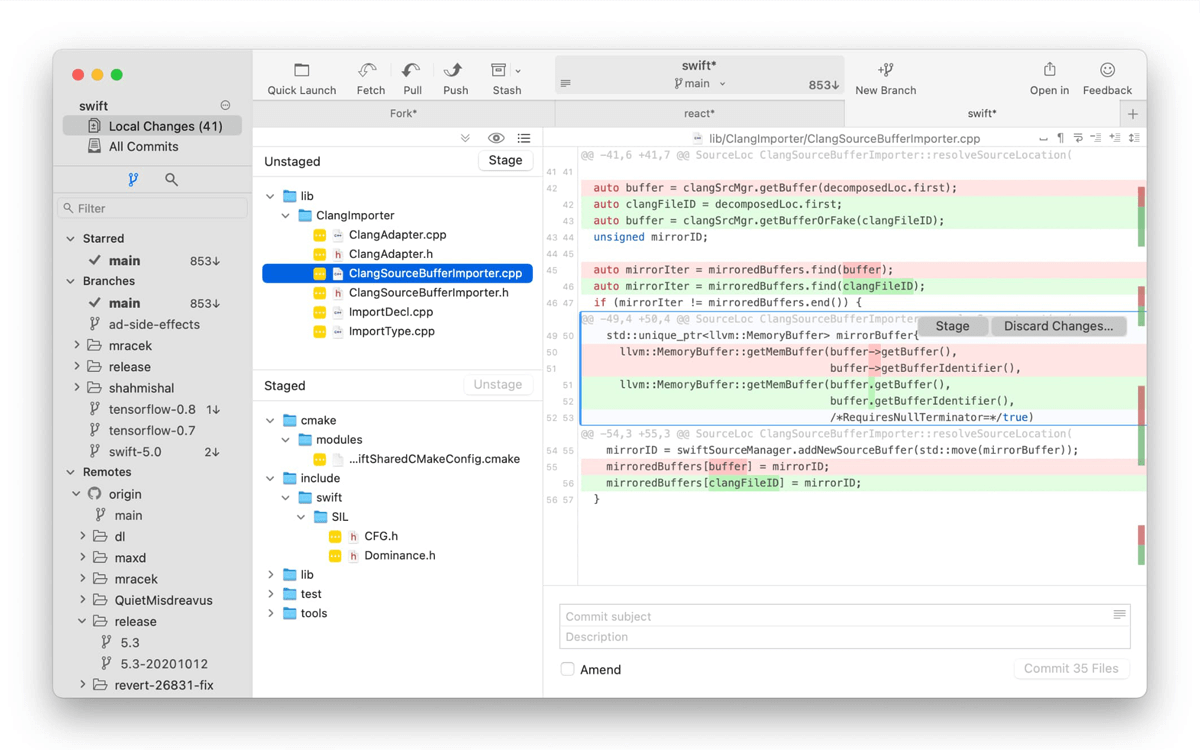Switch to the Fork* tab
The image size is (1200, 750).
403,114
